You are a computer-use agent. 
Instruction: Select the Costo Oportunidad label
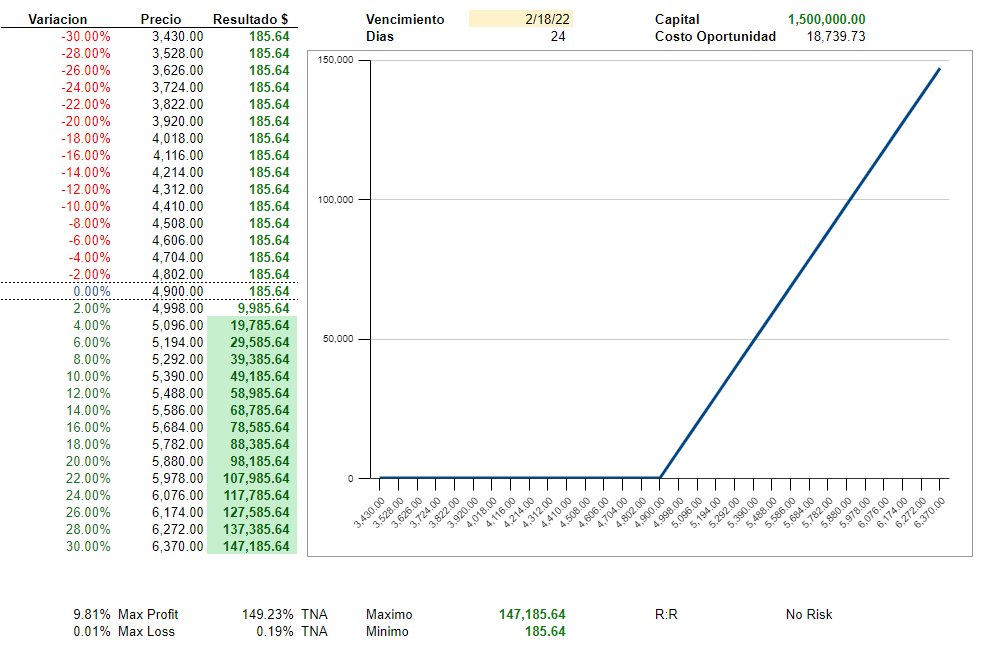pyautogui.click(x=715, y=36)
